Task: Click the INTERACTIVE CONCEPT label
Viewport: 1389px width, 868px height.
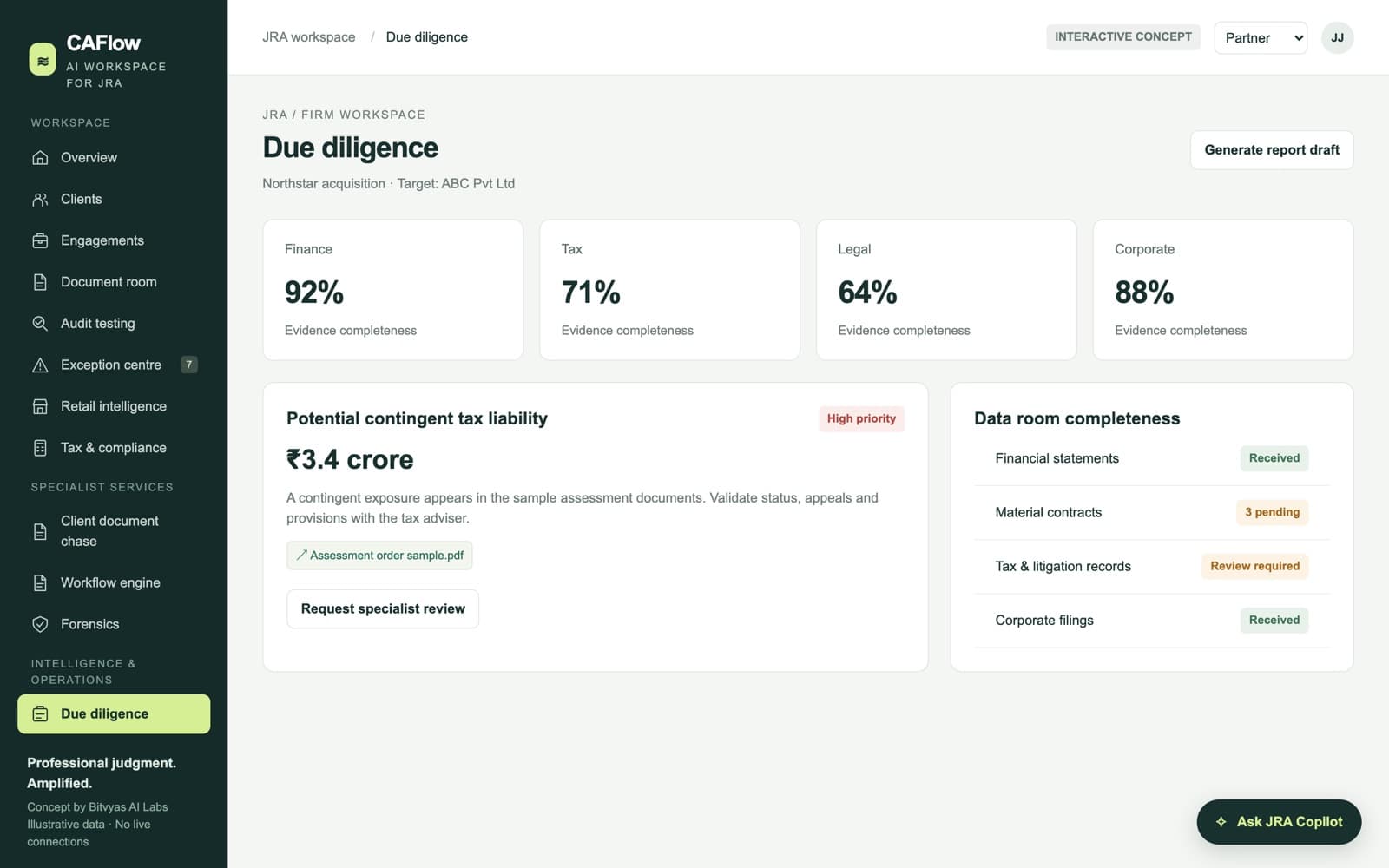Action: pyautogui.click(x=1123, y=37)
